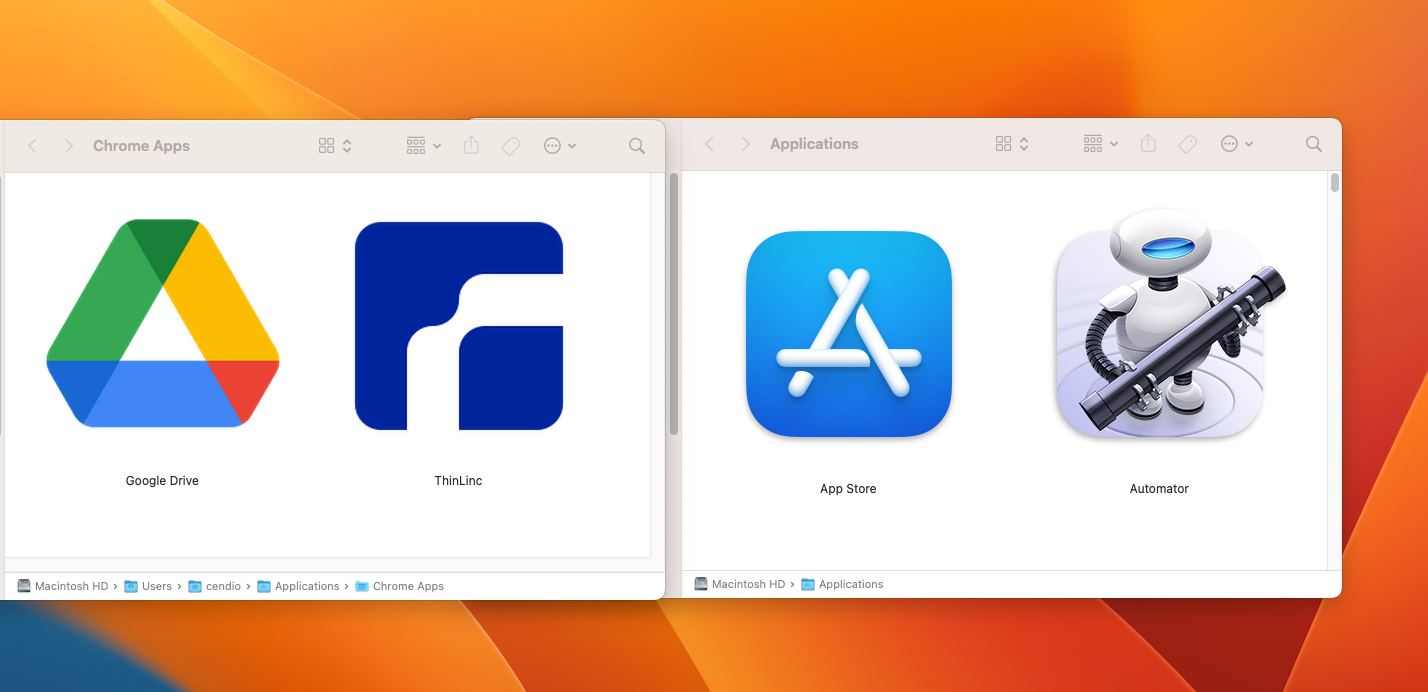This screenshot has width=1428, height=692.
Task: Go back in the Applications window
Action: 710,144
